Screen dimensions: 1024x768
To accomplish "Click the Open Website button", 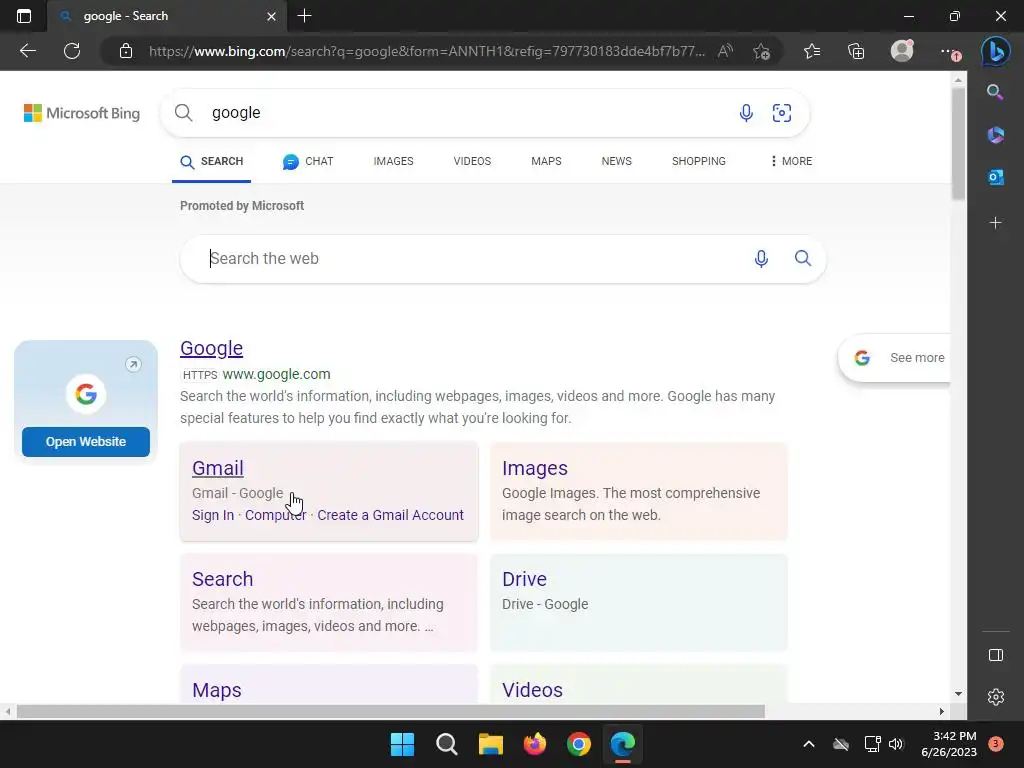I will pos(86,442).
